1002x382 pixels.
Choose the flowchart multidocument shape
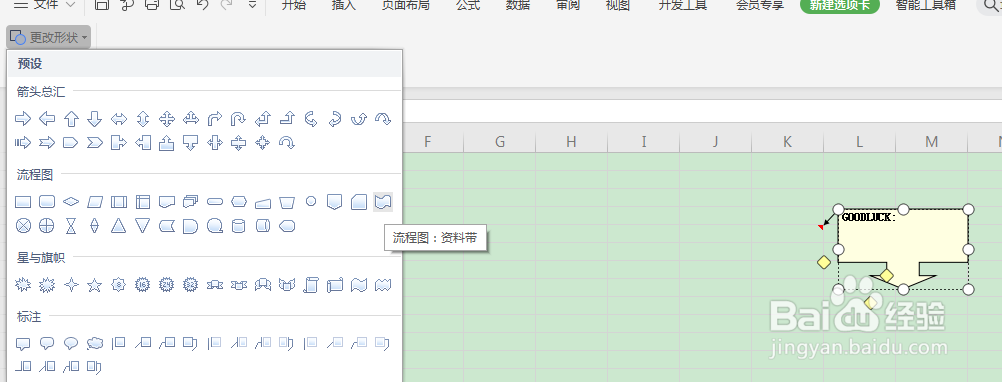190,202
